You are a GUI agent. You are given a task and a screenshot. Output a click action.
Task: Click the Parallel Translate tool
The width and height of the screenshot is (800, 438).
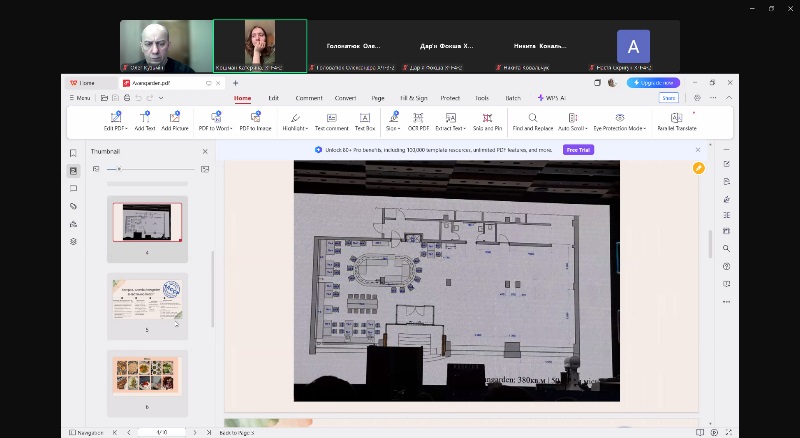(x=676, y=121)
